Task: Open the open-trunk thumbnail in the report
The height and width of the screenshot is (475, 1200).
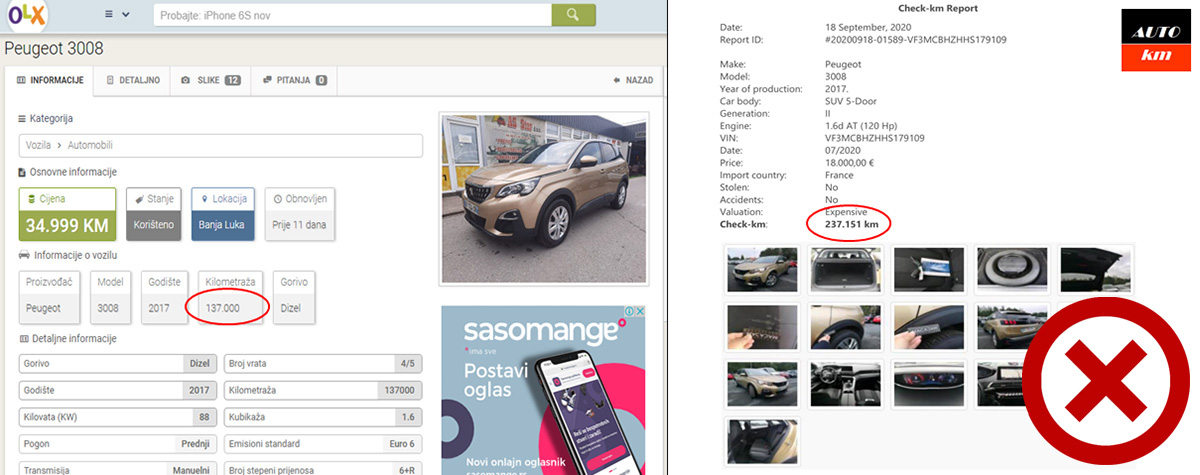Action: (x=844, y=268)
